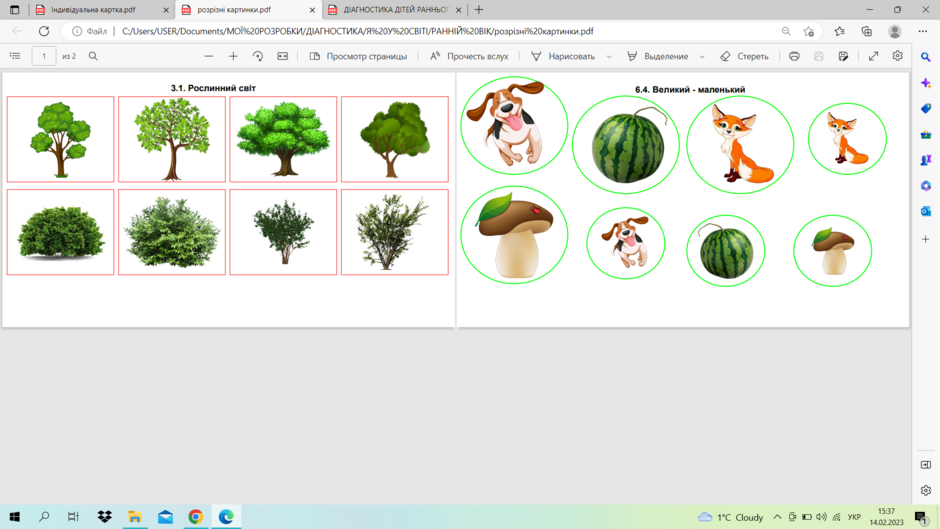Click the save icon in PDF toolbar
This screenshot has height=529, width=940.
click(819, 56)
